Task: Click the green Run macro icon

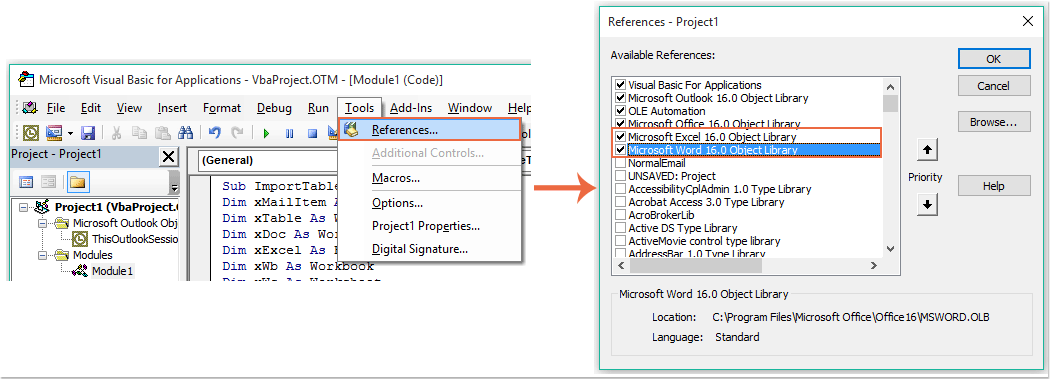Action: click(x=266, y=133)
